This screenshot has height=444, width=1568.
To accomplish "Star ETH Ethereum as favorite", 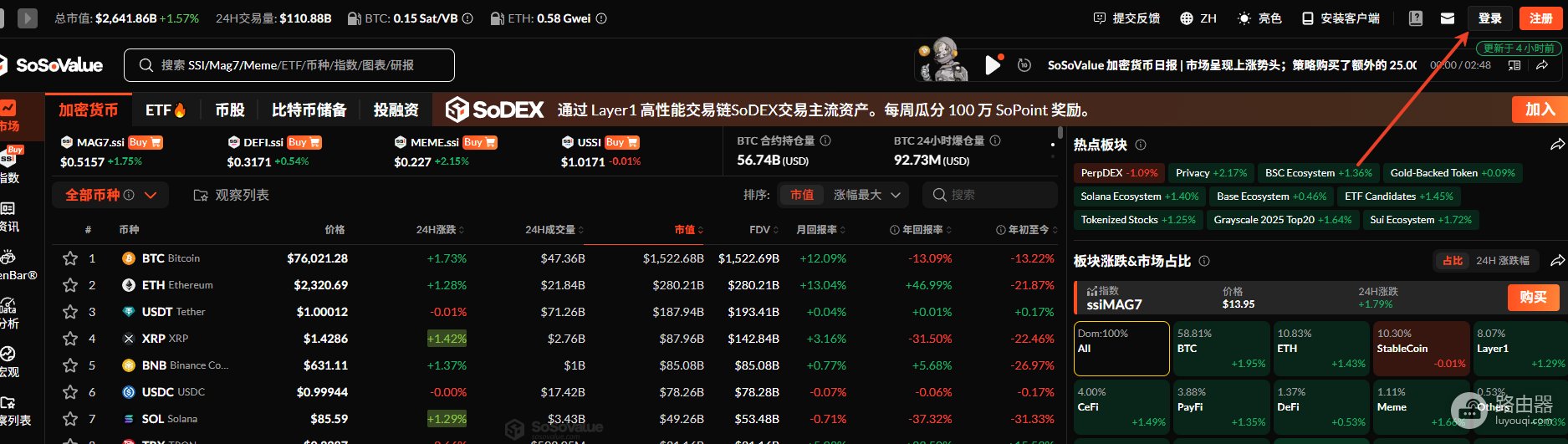I will [x=70, y=285].
